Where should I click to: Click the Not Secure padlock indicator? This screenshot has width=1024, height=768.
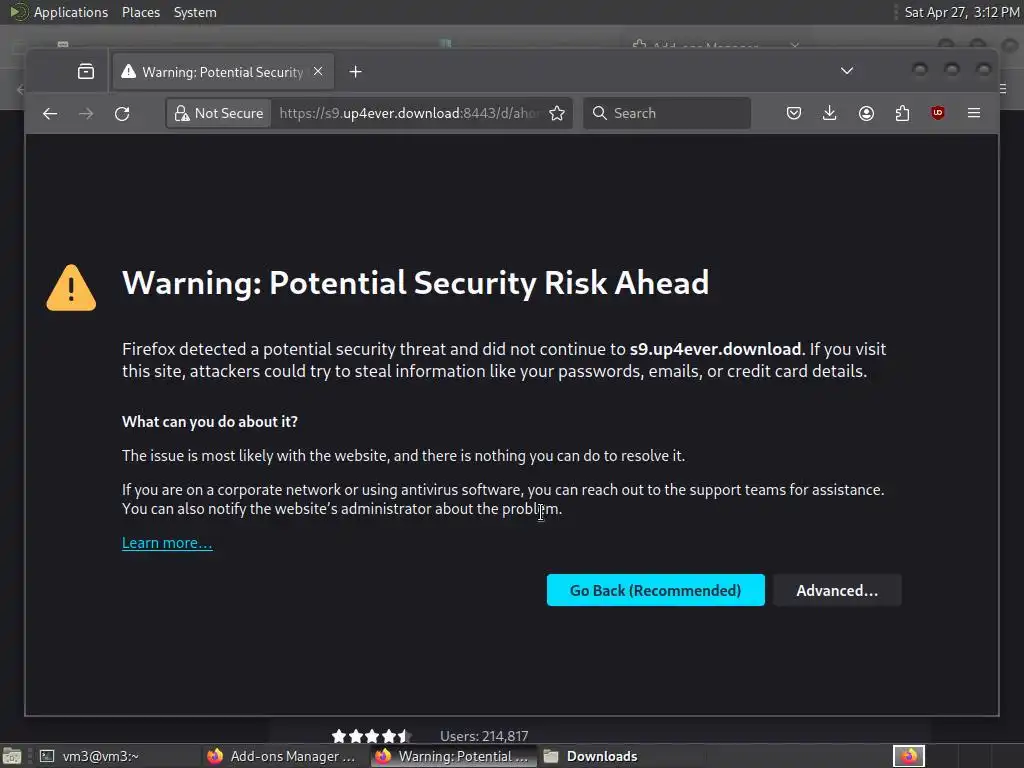(219, 113)
